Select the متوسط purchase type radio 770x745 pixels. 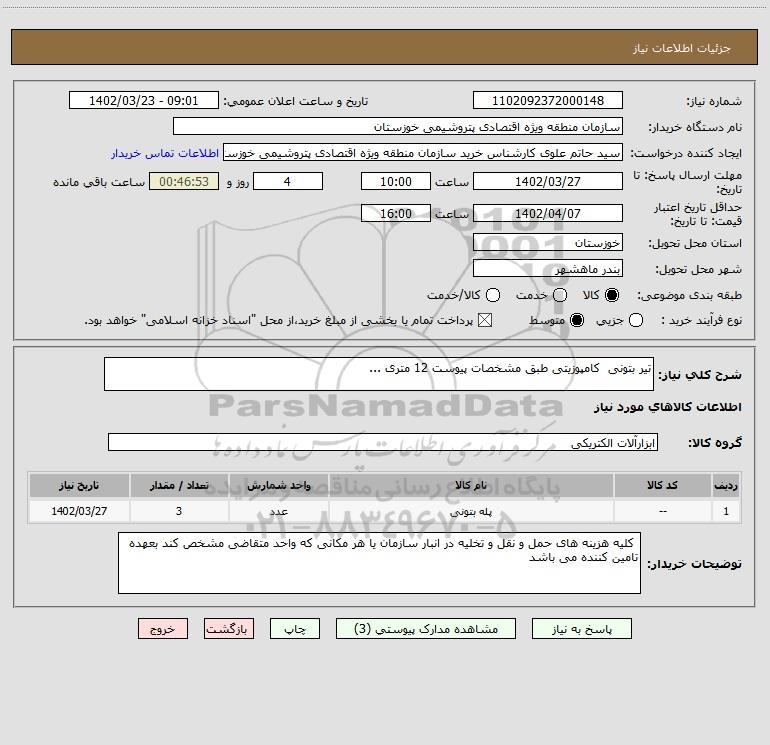pyautogui.click(x=577, y=320)
